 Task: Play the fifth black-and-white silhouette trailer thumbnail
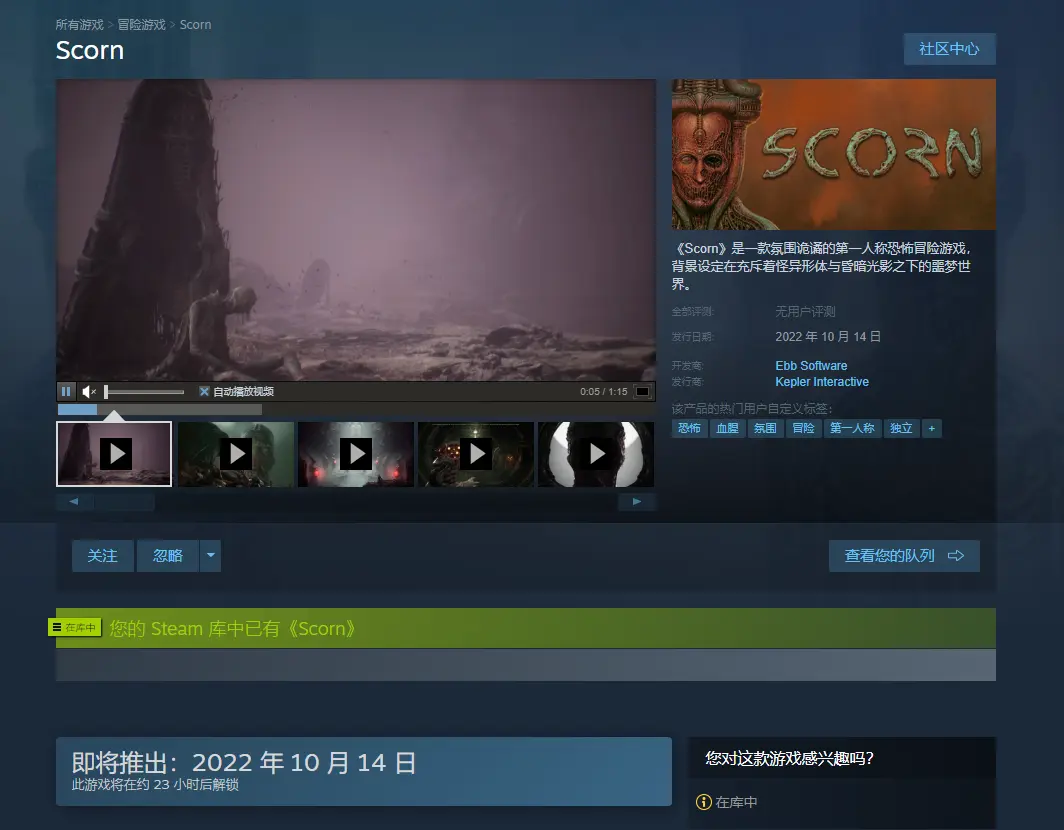click(x=596, y=454)
